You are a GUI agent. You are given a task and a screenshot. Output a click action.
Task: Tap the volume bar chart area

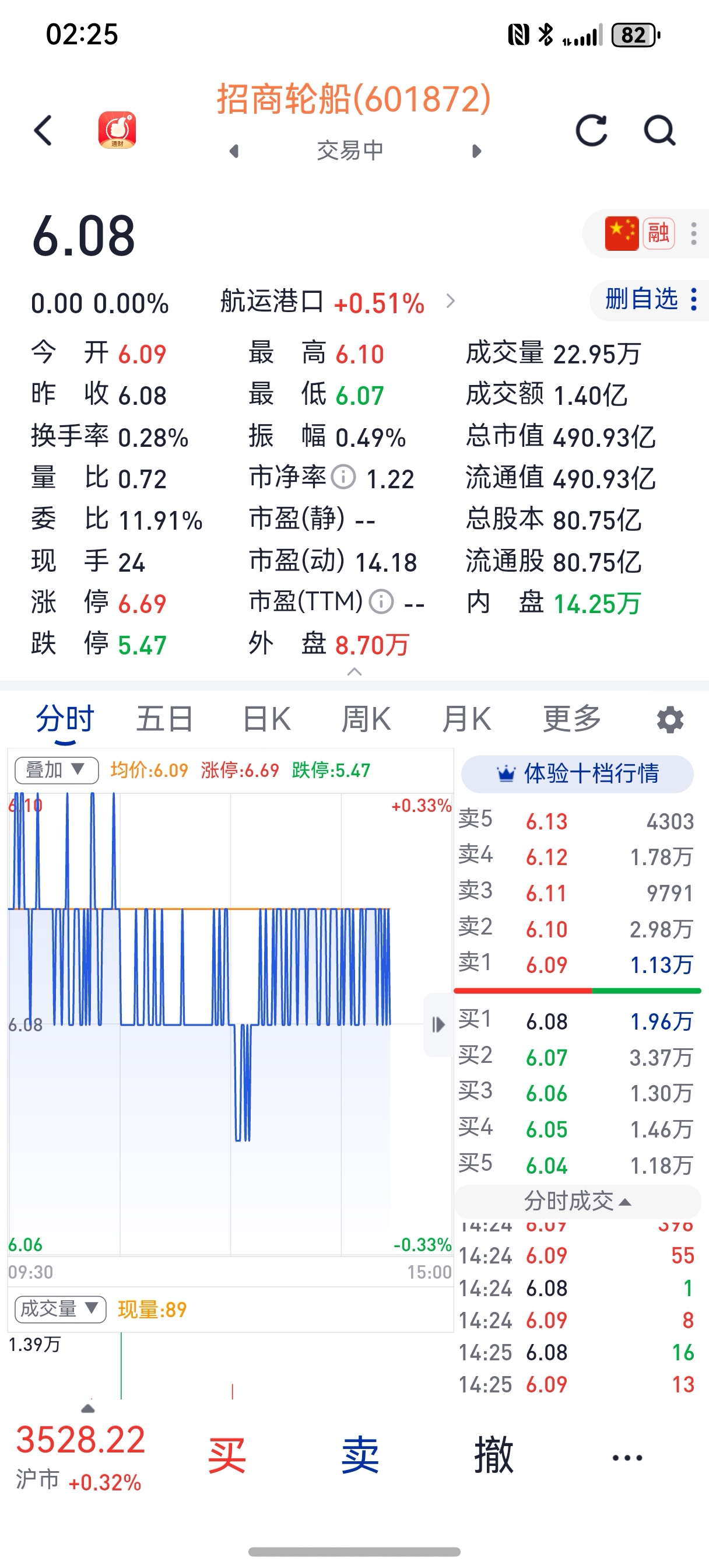230,1366
